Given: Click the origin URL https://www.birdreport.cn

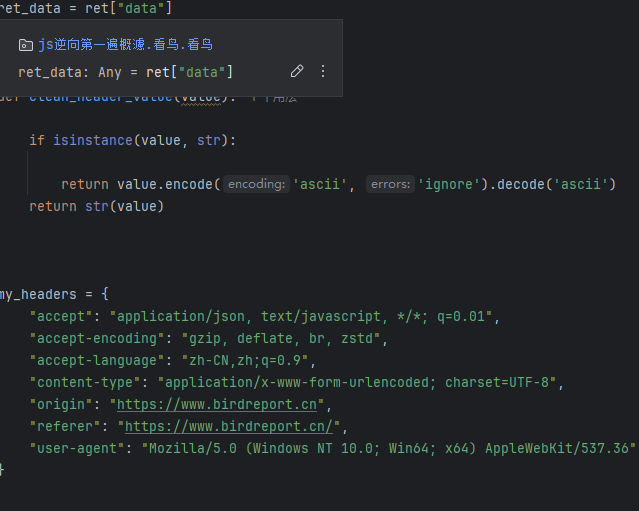Looking at the screenshot, I should pyautogui.click(x=217, y=405).
